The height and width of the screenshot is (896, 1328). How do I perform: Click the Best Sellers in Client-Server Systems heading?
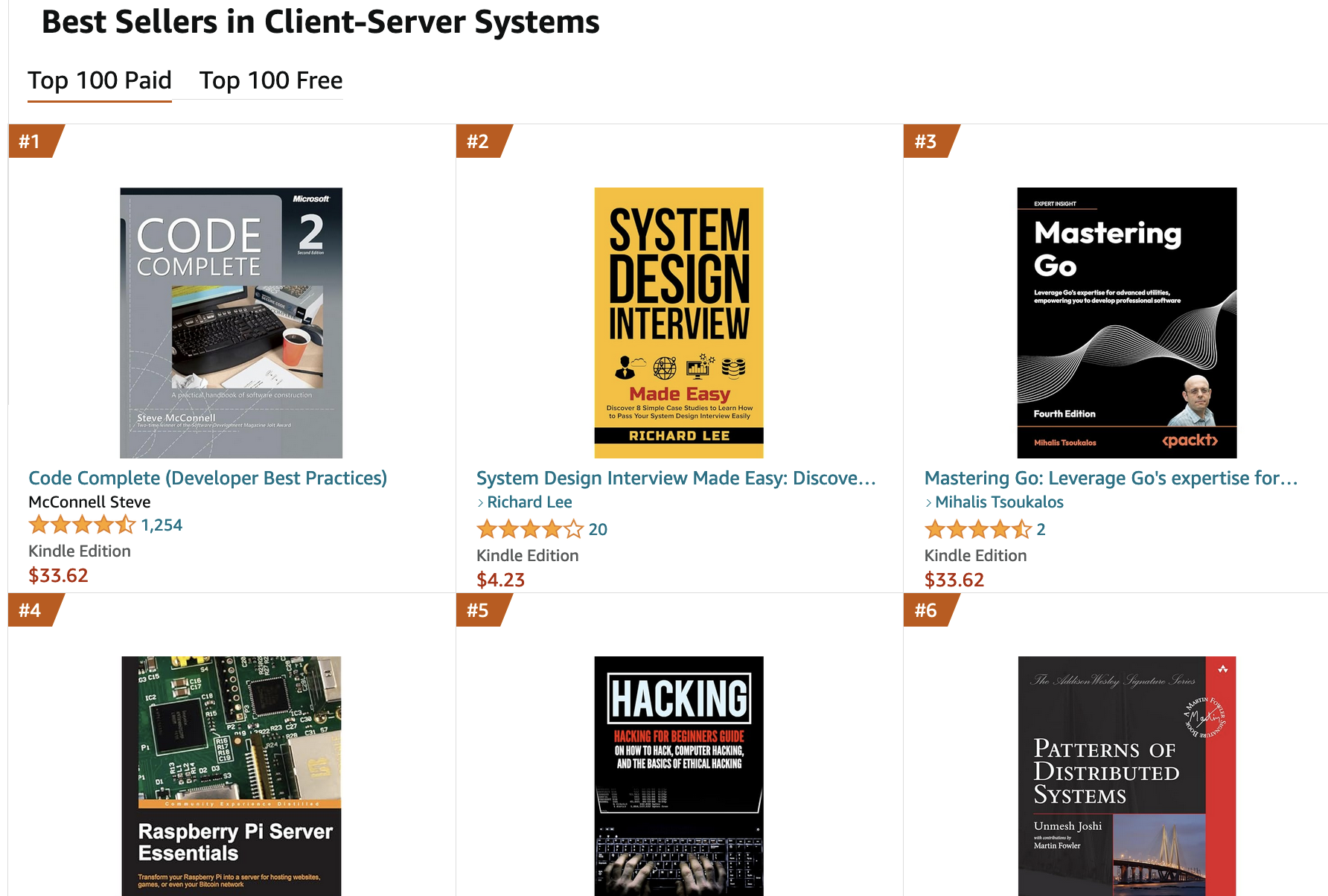[x=321, y=22]
